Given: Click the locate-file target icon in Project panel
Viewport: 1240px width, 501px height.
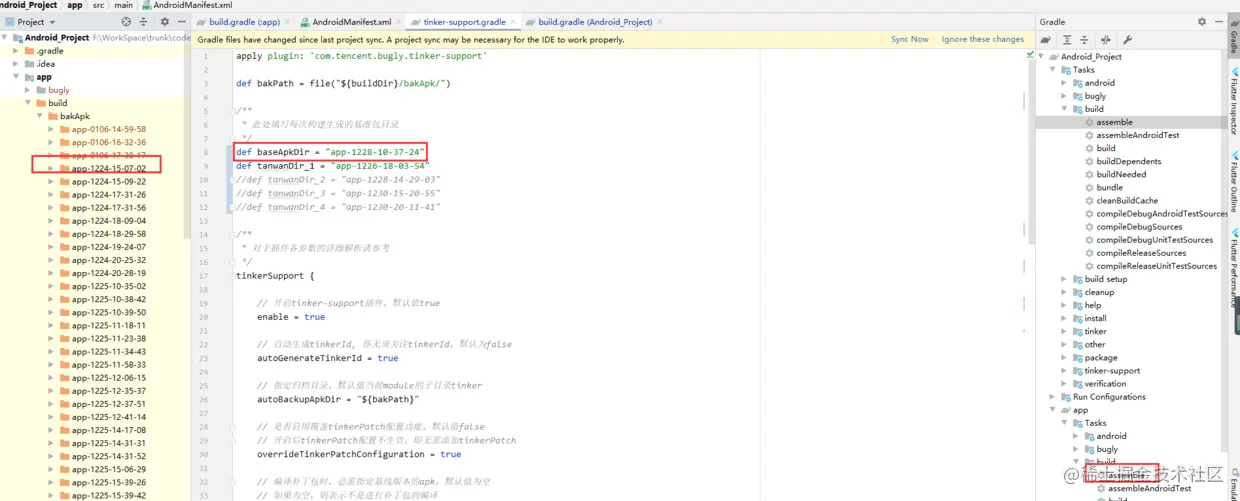Looking at the screenshot, I should (126, 21).
